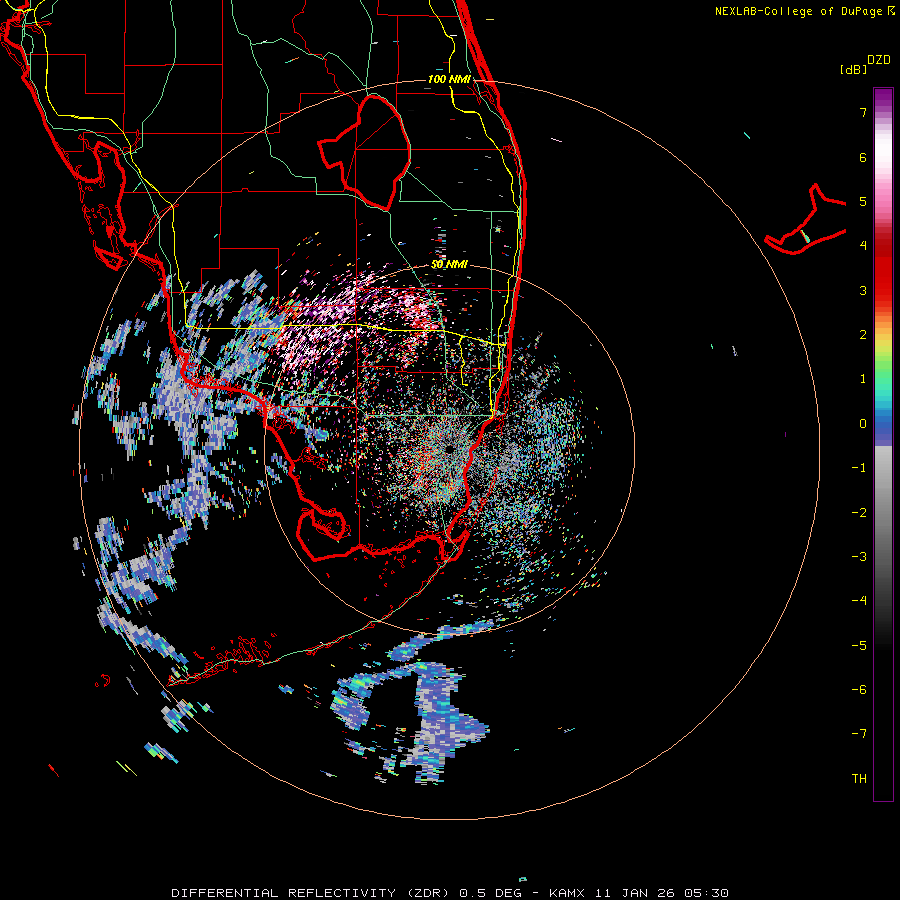The image size is (900, 900).
Task: Click the 0.5 DEG elevation text
Action: point(490,893)
